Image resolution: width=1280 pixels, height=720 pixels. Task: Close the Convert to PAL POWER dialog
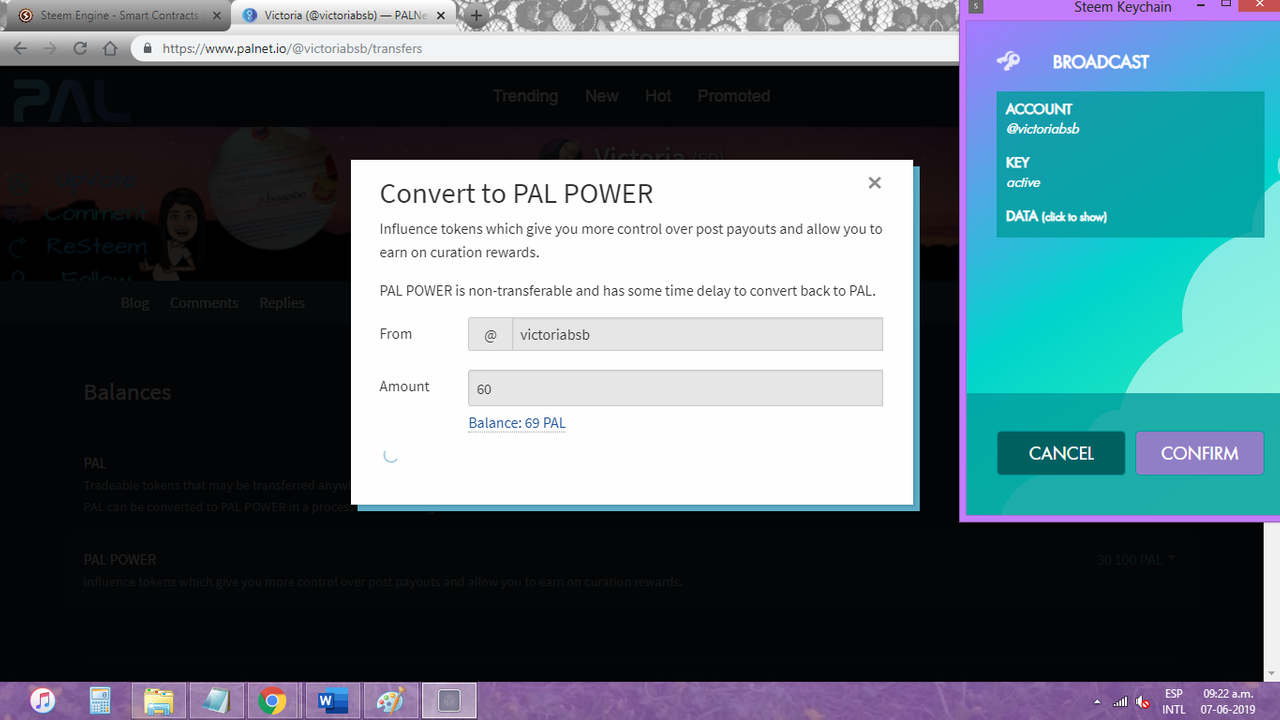874,183
